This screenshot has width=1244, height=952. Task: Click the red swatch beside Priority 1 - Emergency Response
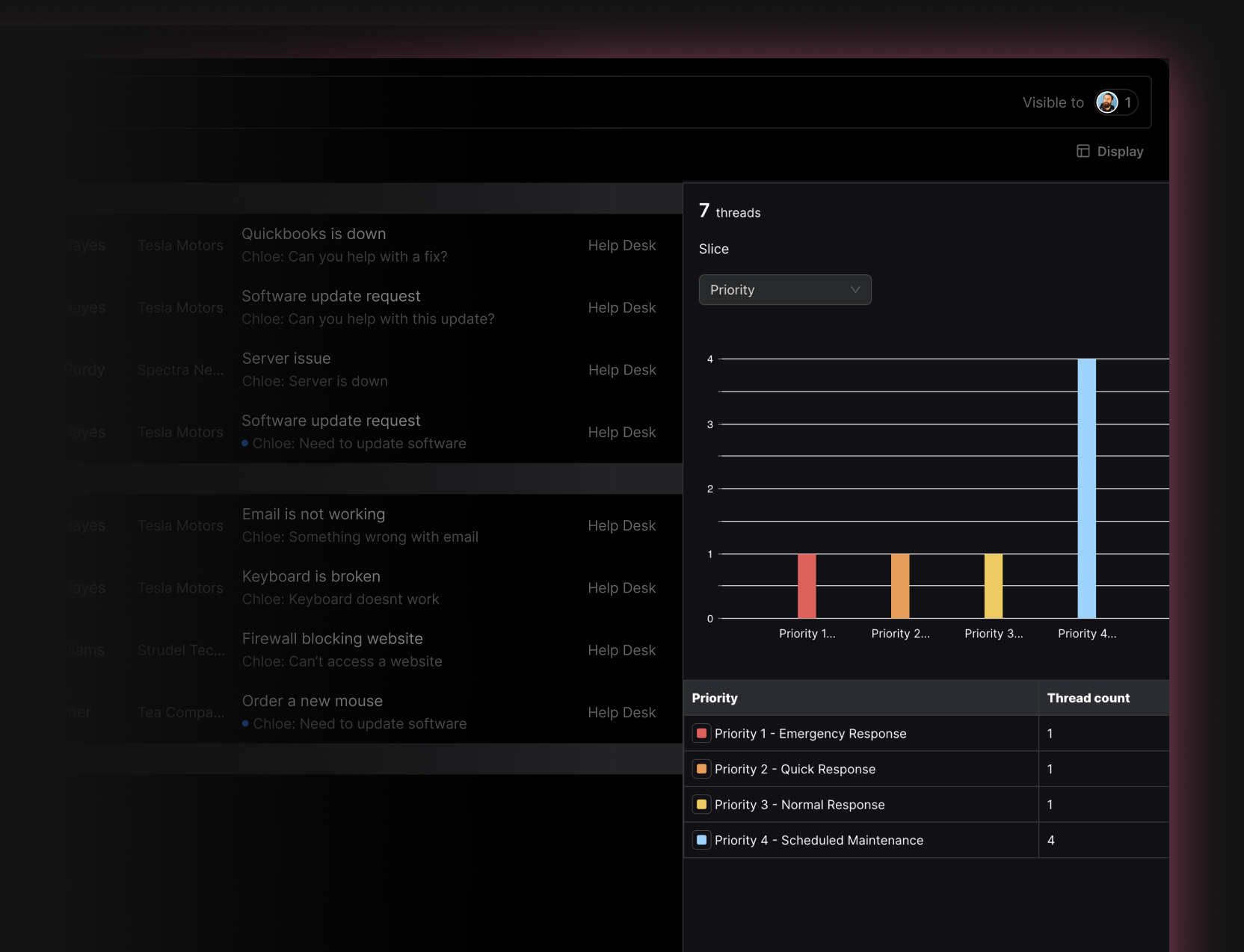(701, 733)
